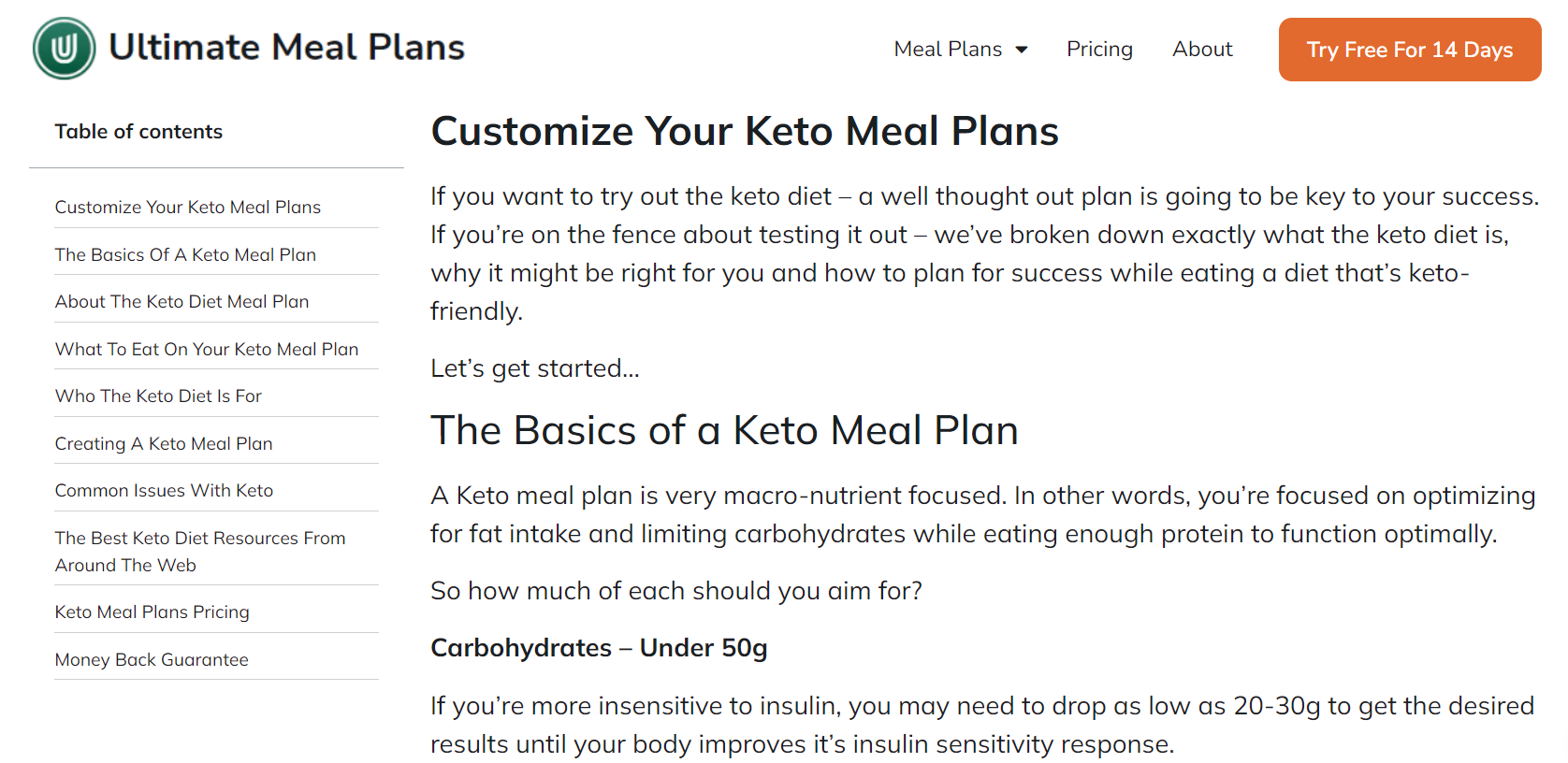1568x763 pixels.
Task: Navigate to What To Eat On Your Keto Meal Plan
Action: coord(207,349)
